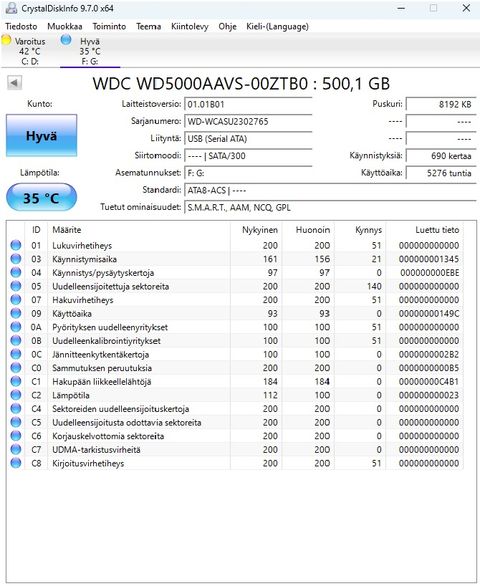Click the 35 °C temperature button
This screenshot has height=586, width=480.
pos(41,198)
